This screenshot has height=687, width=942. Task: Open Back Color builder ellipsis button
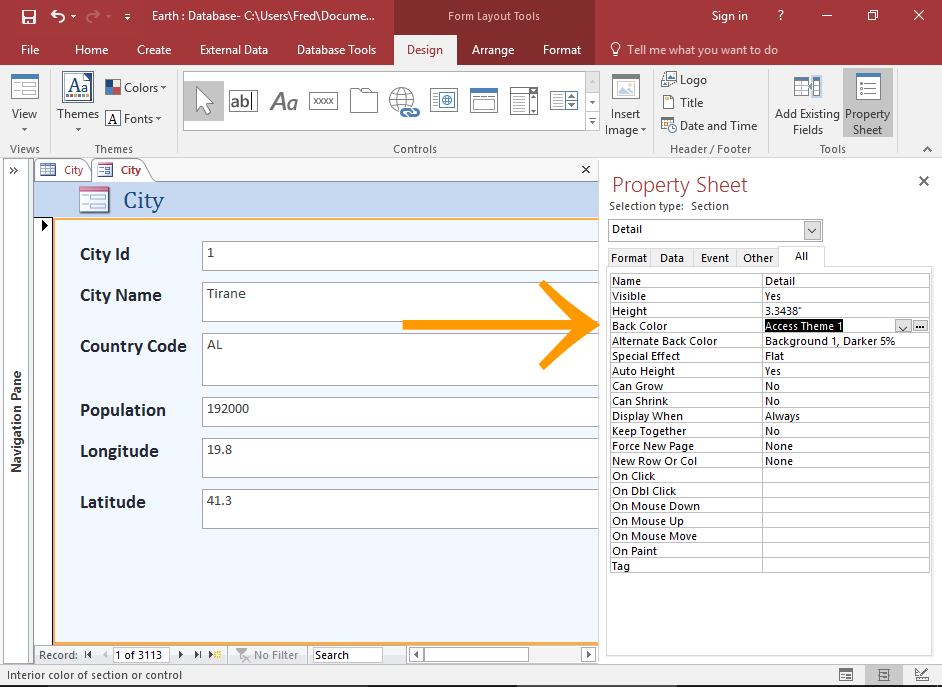[920, 326]
